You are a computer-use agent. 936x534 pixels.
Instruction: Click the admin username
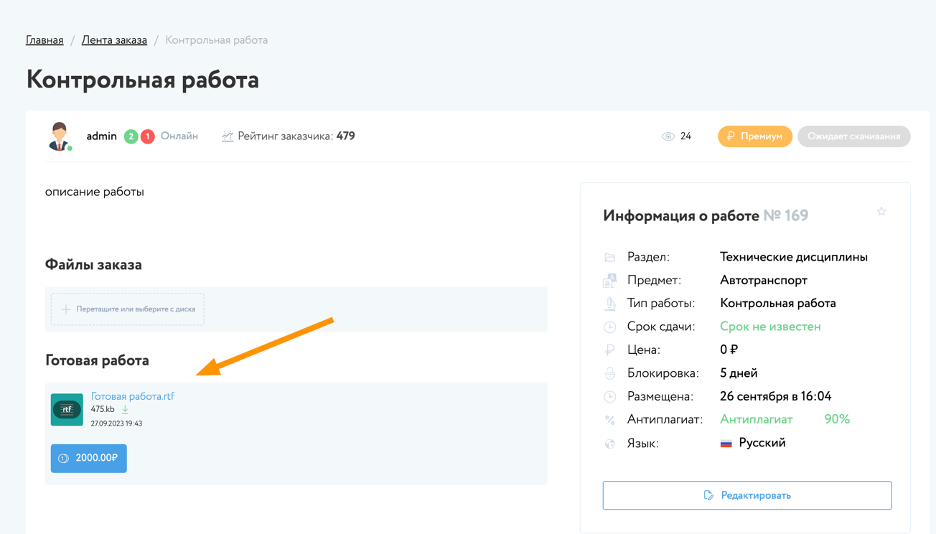pyautogui.click(x=102, y=136)
